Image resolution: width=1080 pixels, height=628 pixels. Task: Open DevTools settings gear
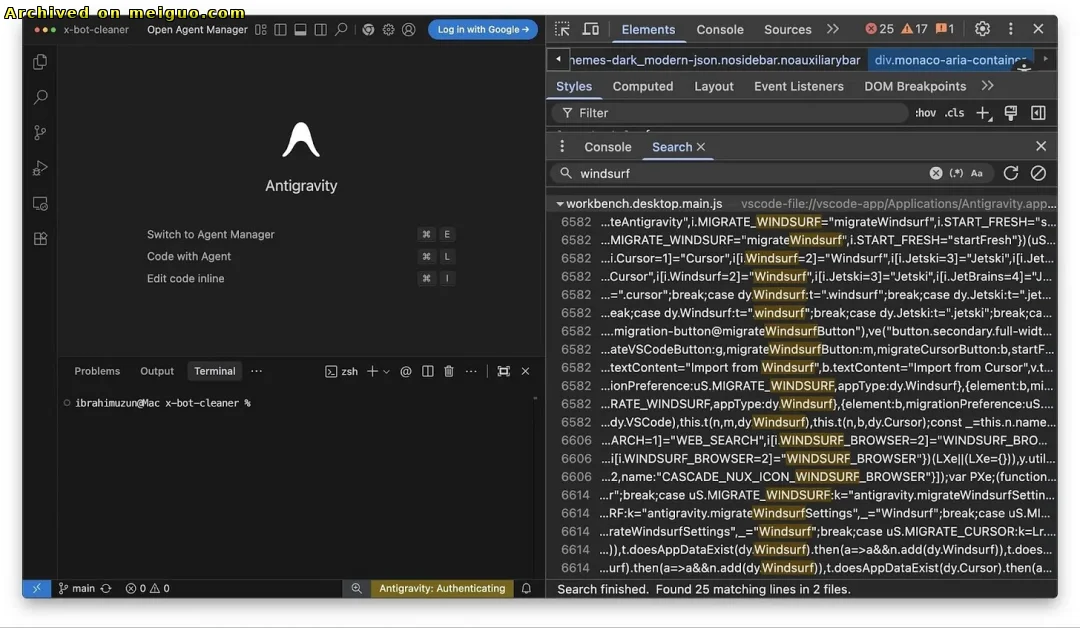982,29
